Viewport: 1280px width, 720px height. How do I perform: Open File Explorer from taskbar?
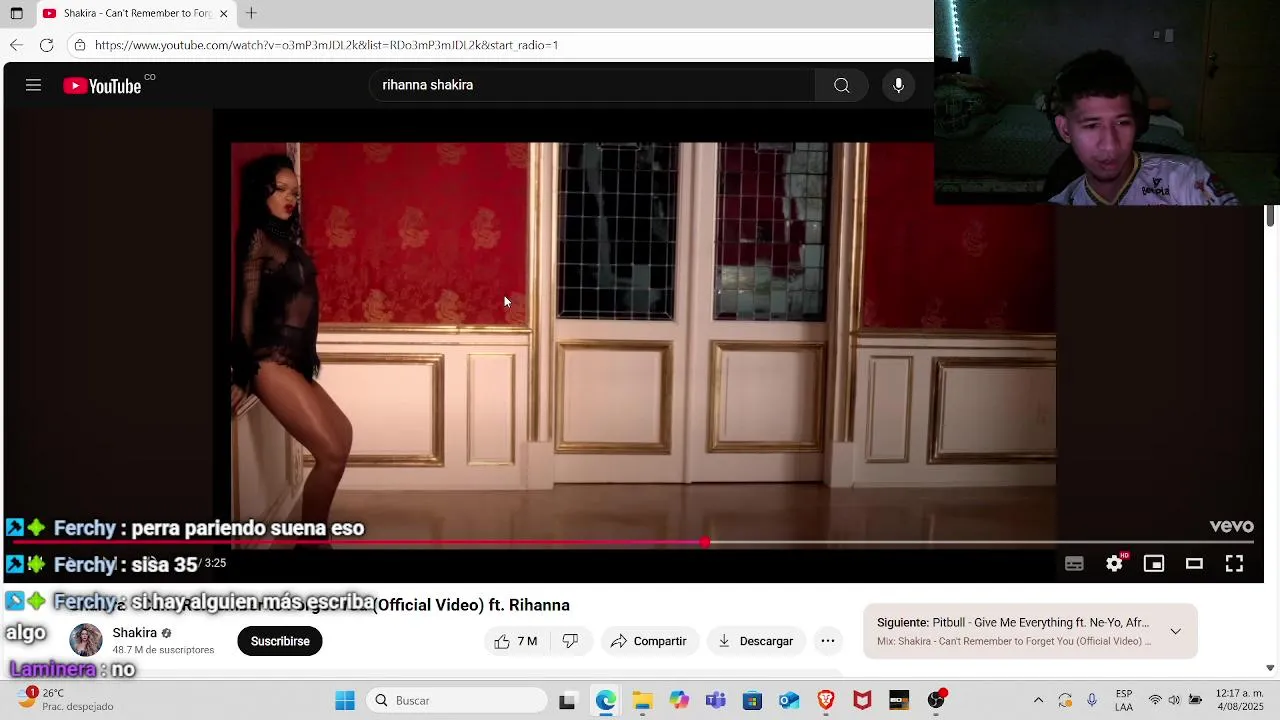pos(642,701)
